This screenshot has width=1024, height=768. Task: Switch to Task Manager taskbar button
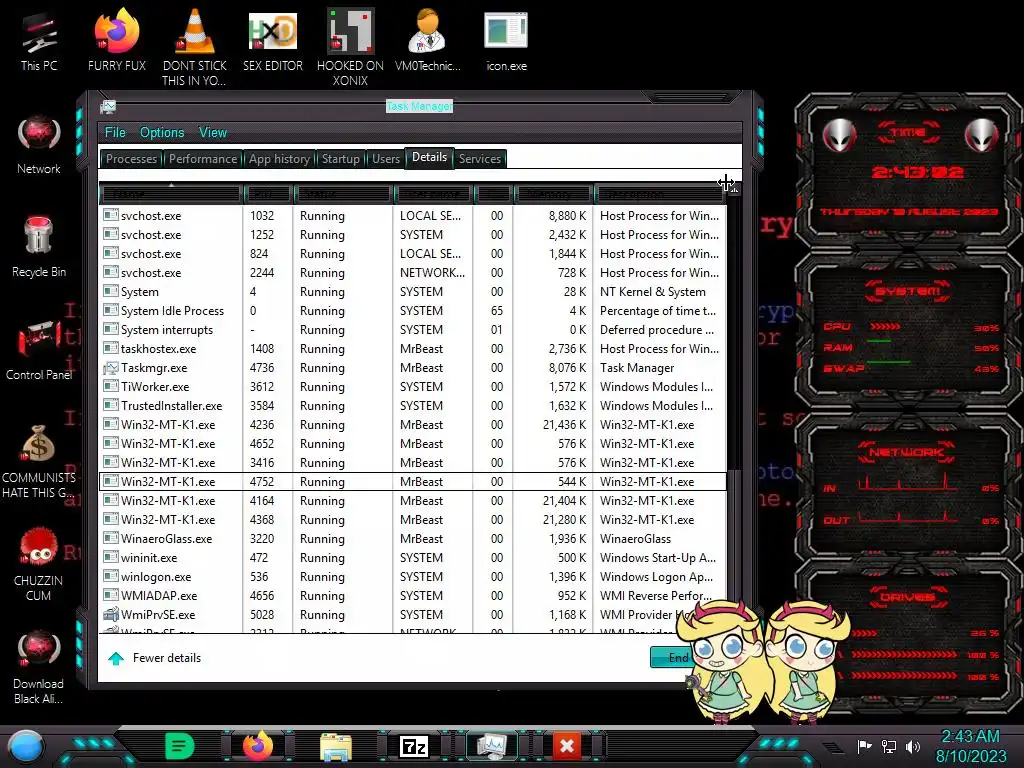tap(491, 746)
